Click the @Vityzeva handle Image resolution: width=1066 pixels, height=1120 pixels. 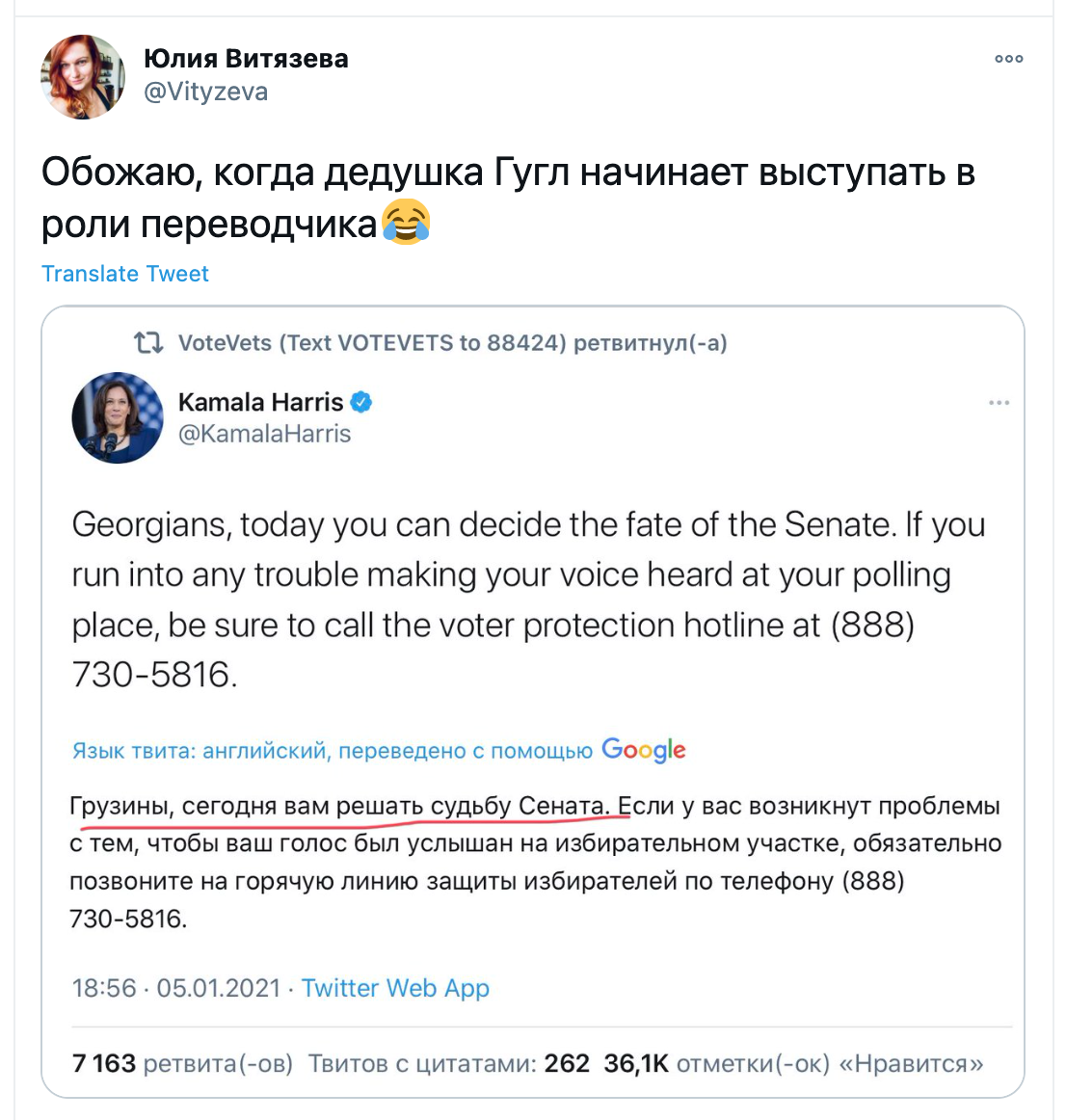205,92
